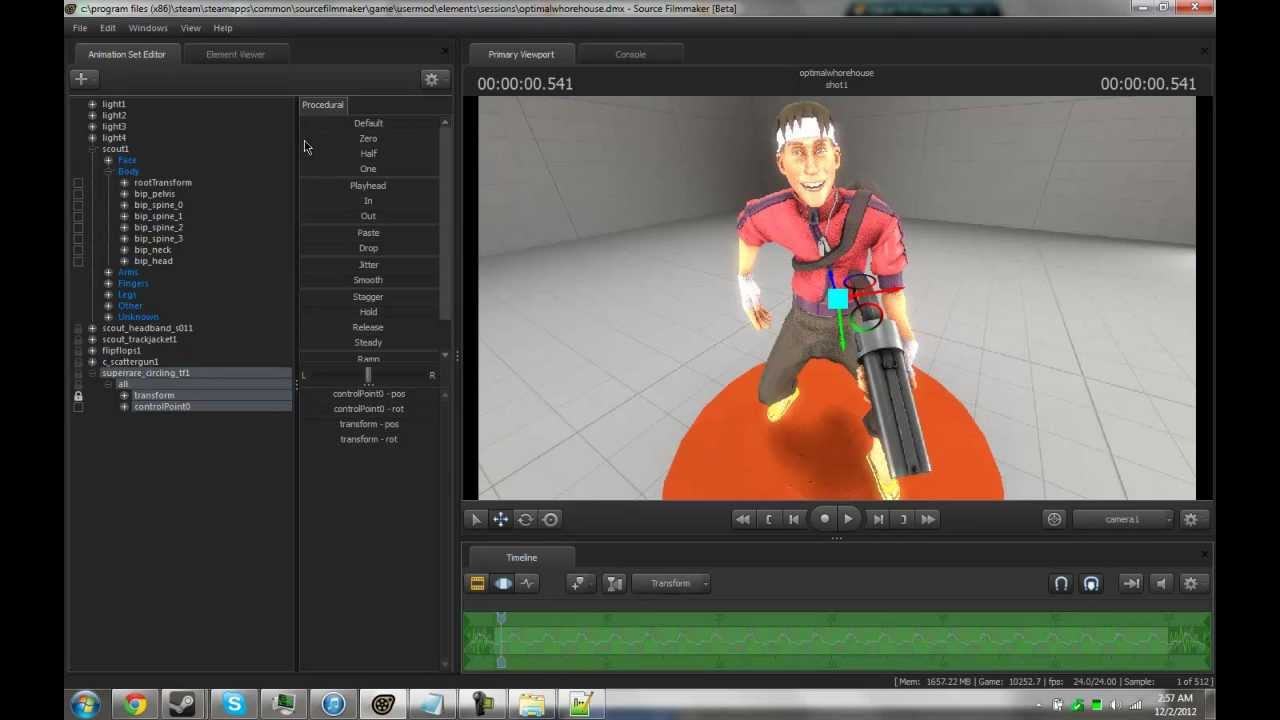Mute audio with the timeline speaker icon
This screenshot has width=1280, height=720.
click(x=1161, y=583)
